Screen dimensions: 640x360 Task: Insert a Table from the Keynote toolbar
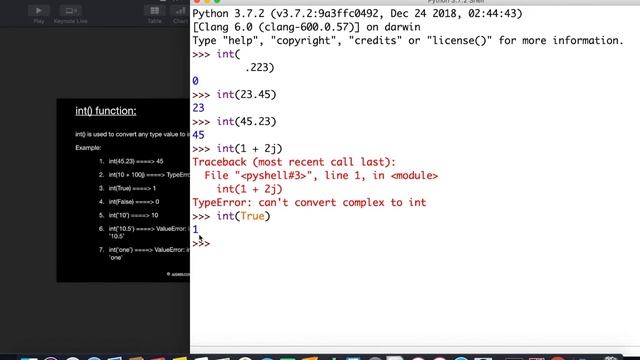point(155,11)
